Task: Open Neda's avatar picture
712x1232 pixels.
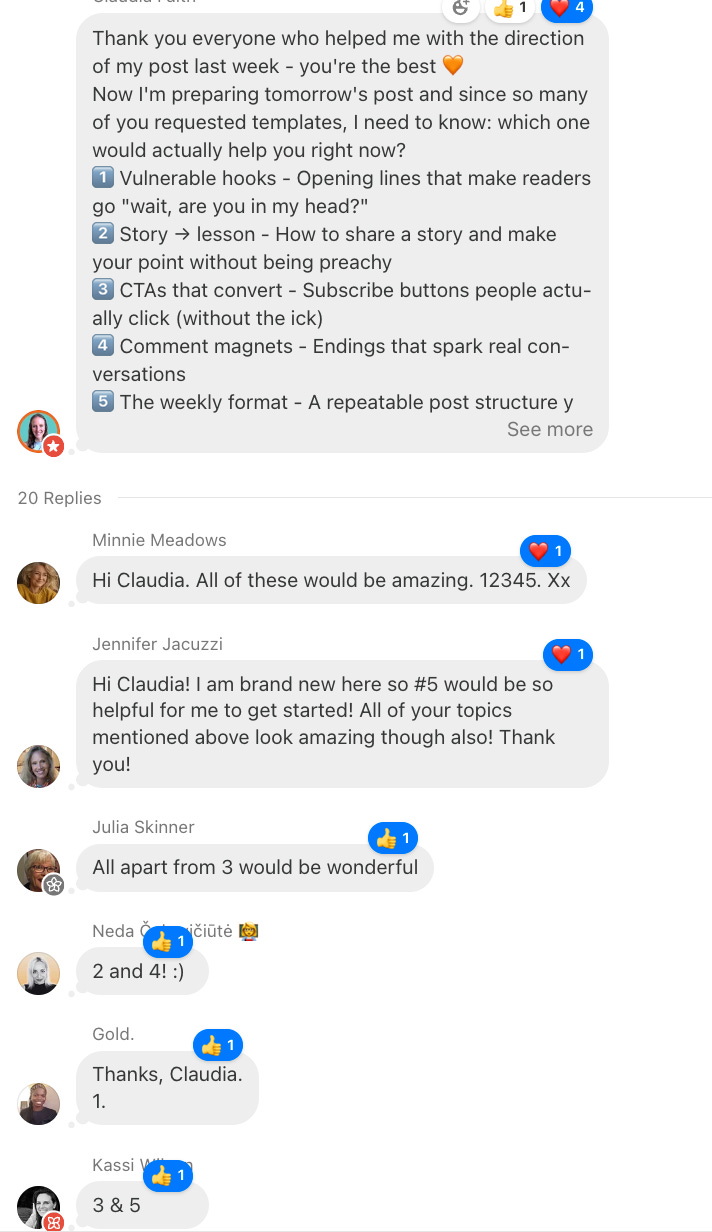Action: click(x=38, y=973)
